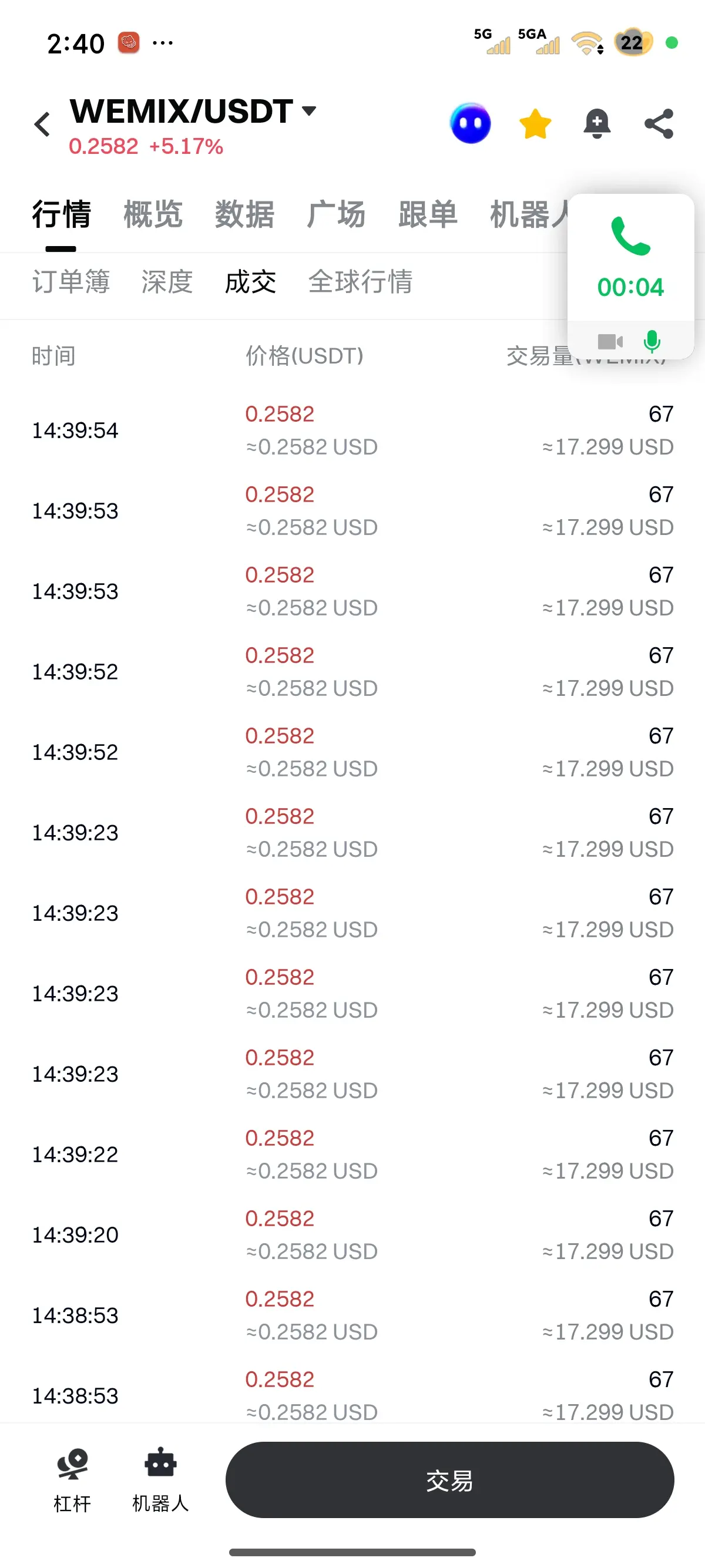This screenshot has height=1568, width=705.
Task: Show the 订单簿 order book
Action: [x=70, y=282]
